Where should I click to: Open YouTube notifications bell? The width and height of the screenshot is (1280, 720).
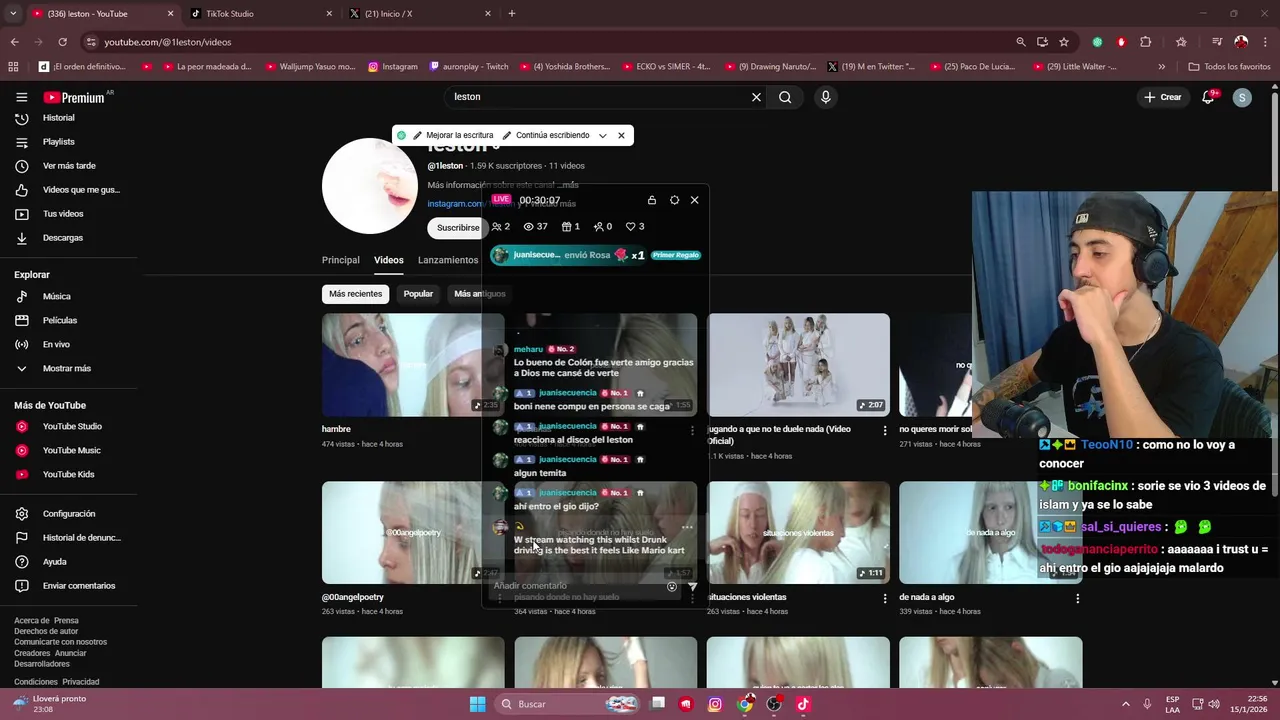coord(1208,97)
